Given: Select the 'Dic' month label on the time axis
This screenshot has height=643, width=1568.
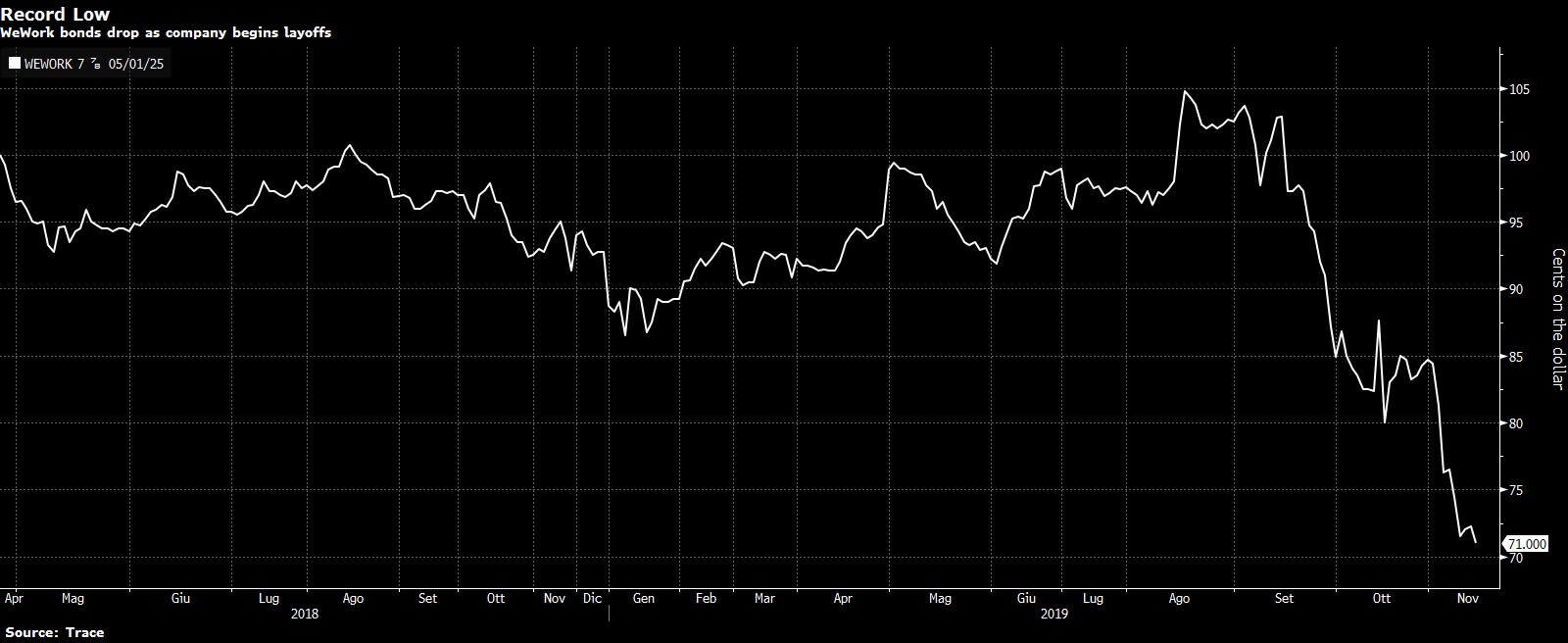Looking at the screenshot, I should click(x=592, y=597).
